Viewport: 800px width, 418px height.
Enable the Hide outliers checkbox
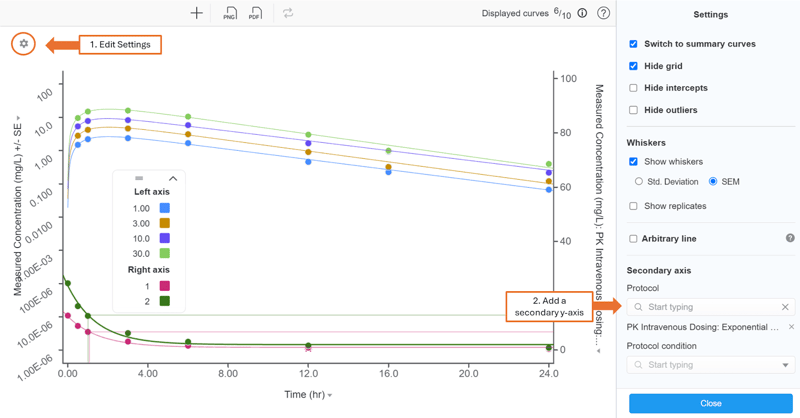pos(633,110)
